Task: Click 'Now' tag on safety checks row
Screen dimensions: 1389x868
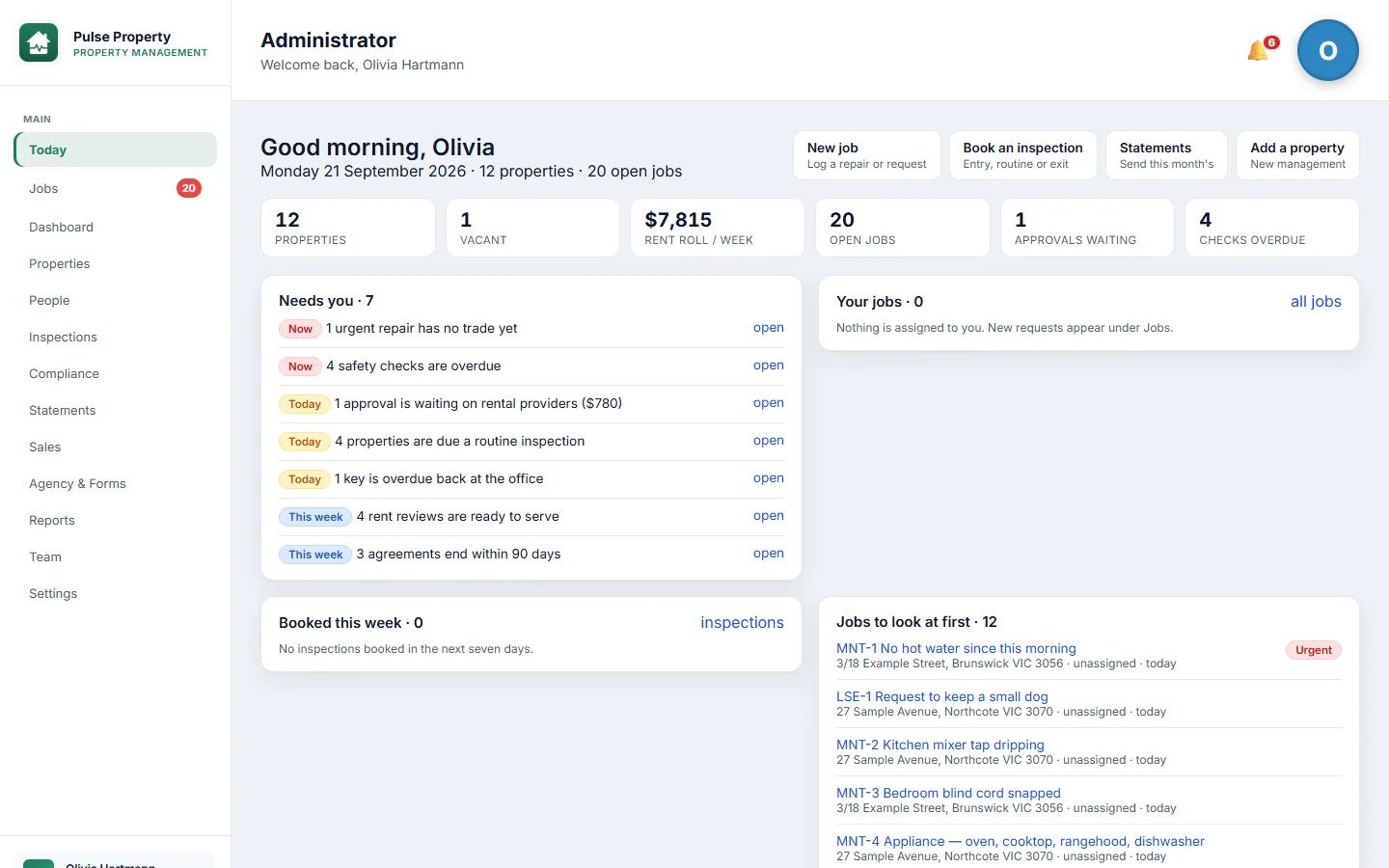Action: (x=300, y=366)
